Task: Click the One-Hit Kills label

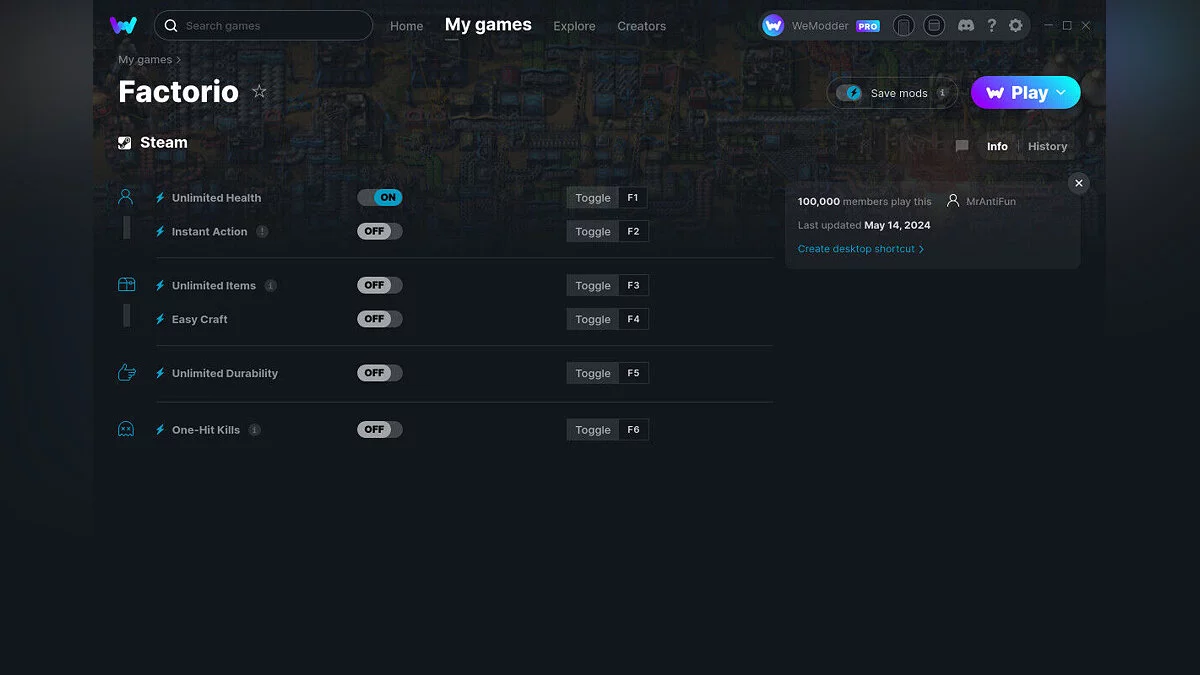Action: point(206,430)
